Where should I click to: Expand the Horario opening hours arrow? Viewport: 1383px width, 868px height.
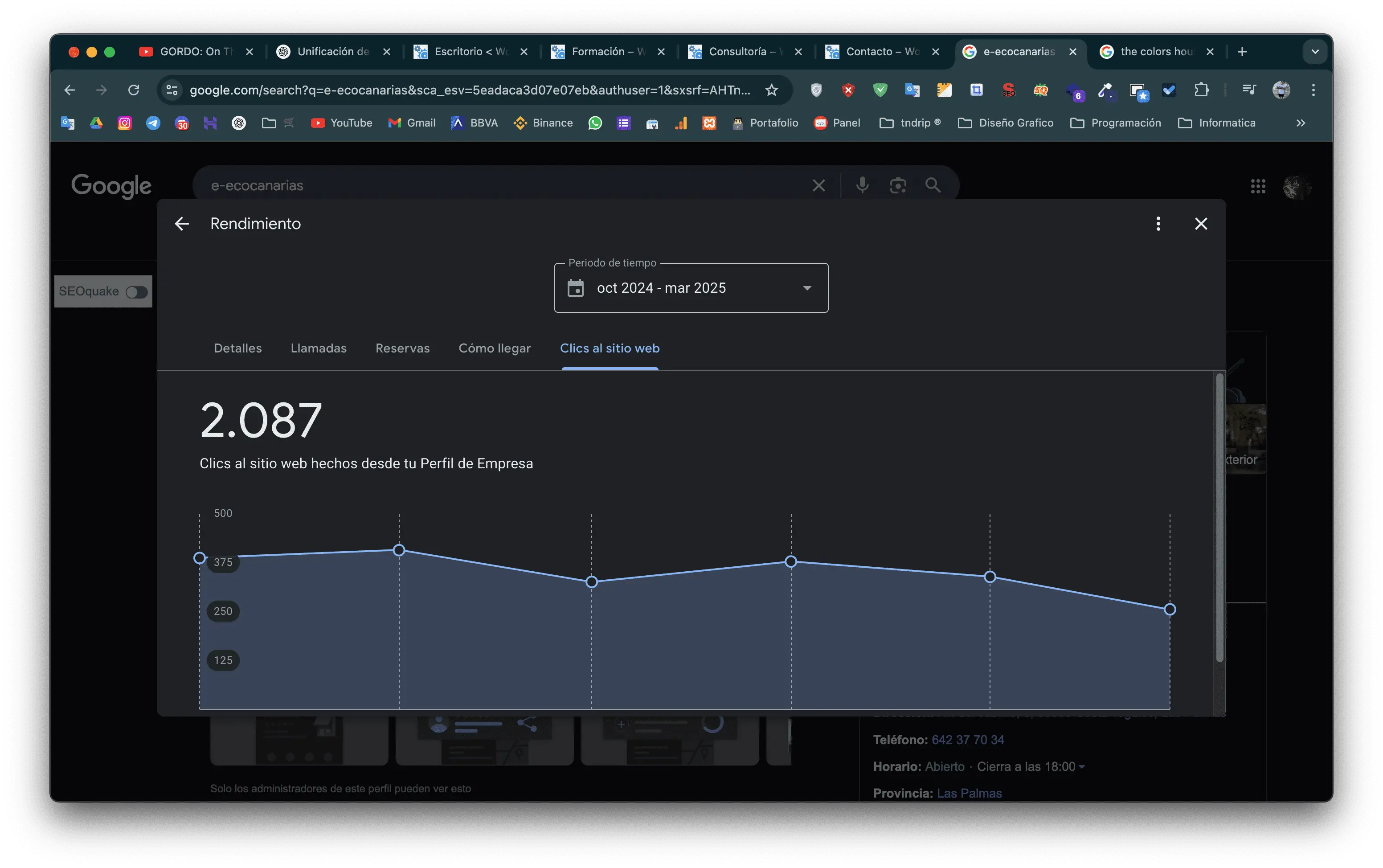click(x=1082, y=767)
